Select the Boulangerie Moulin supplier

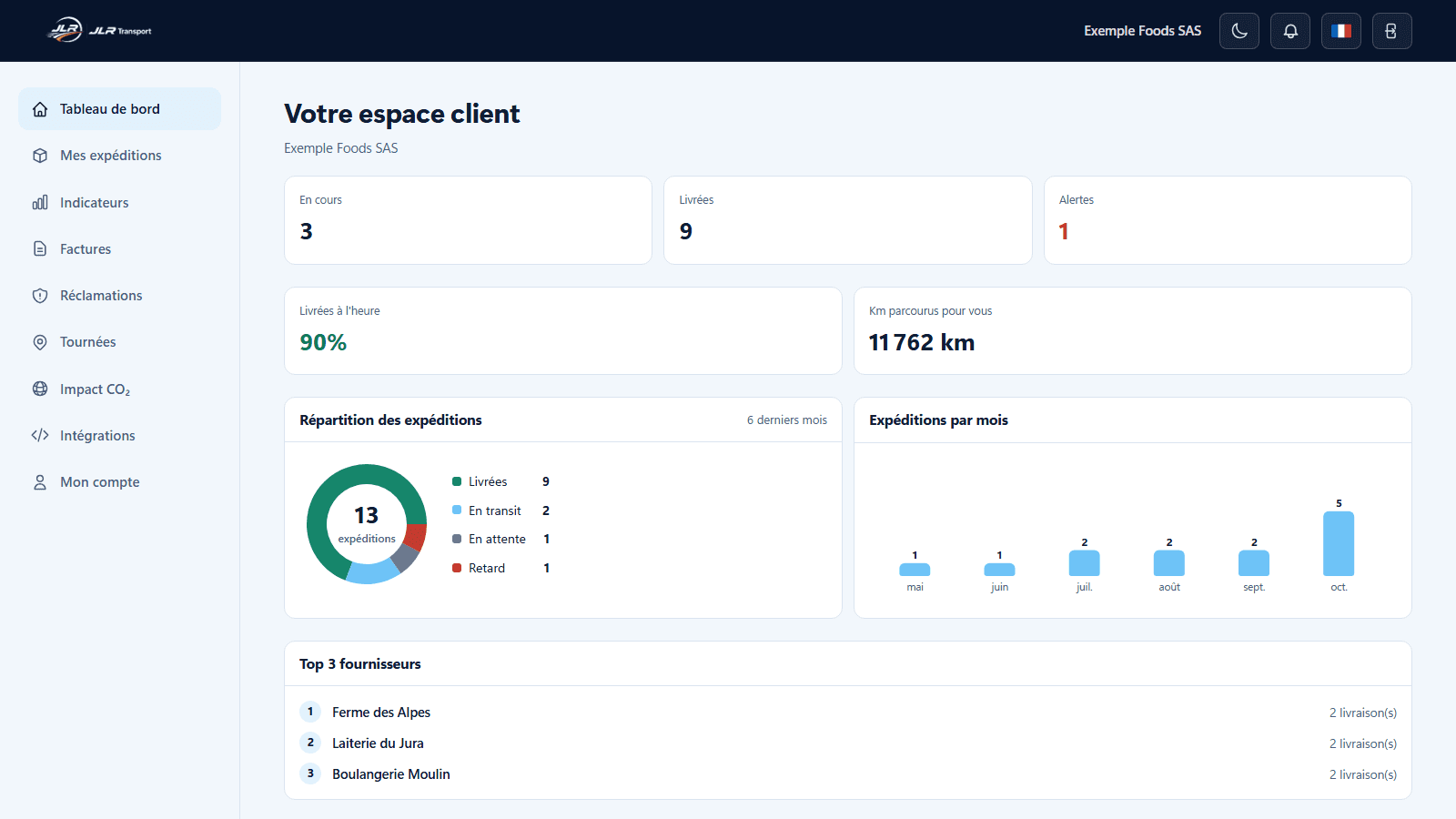click(x=391, y=774)
